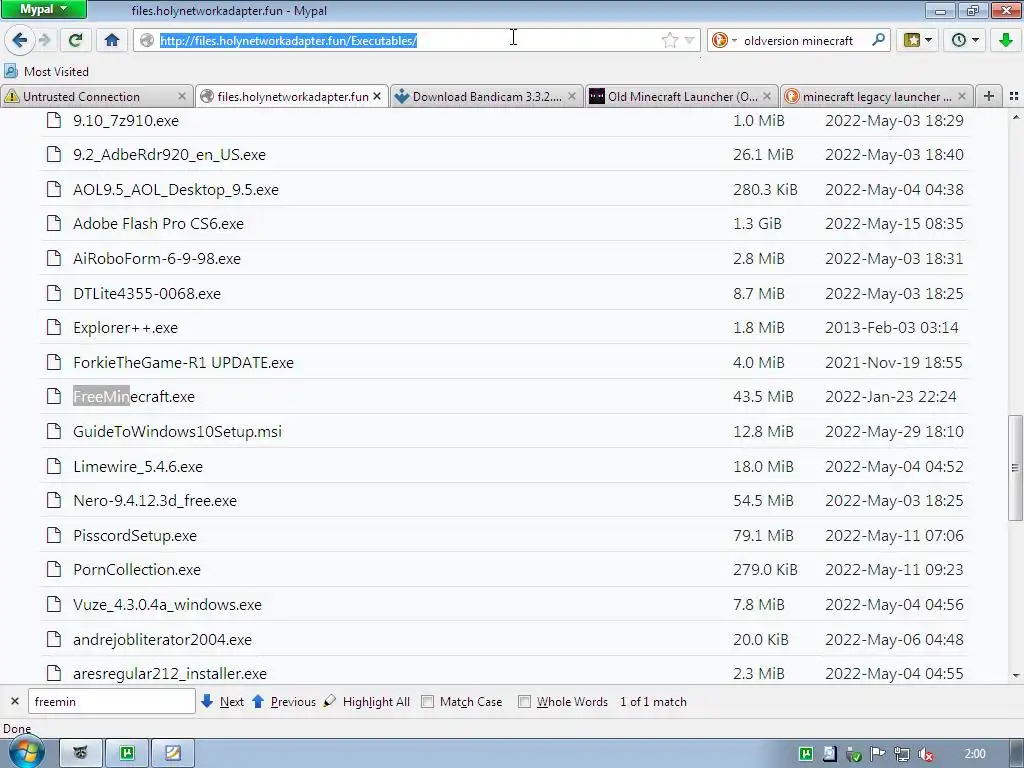Screen dimensions: 1024x768
Task: Open the address bar history dropdown
Action: point(689,40)
